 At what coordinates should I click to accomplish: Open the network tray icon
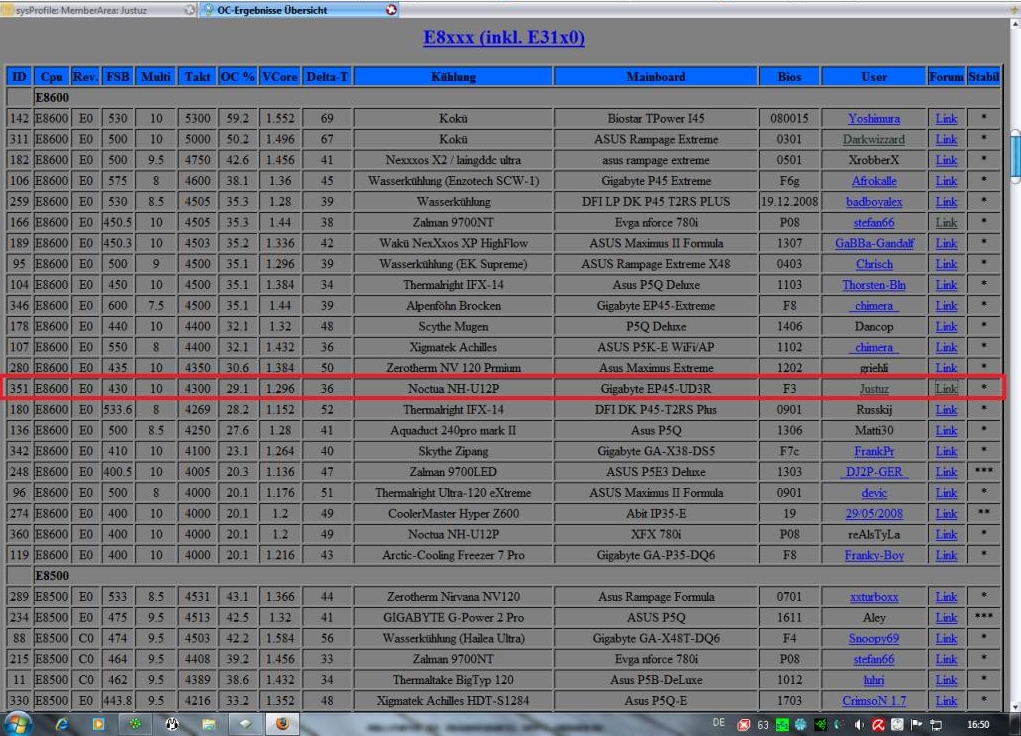click(x=936, y=725)
